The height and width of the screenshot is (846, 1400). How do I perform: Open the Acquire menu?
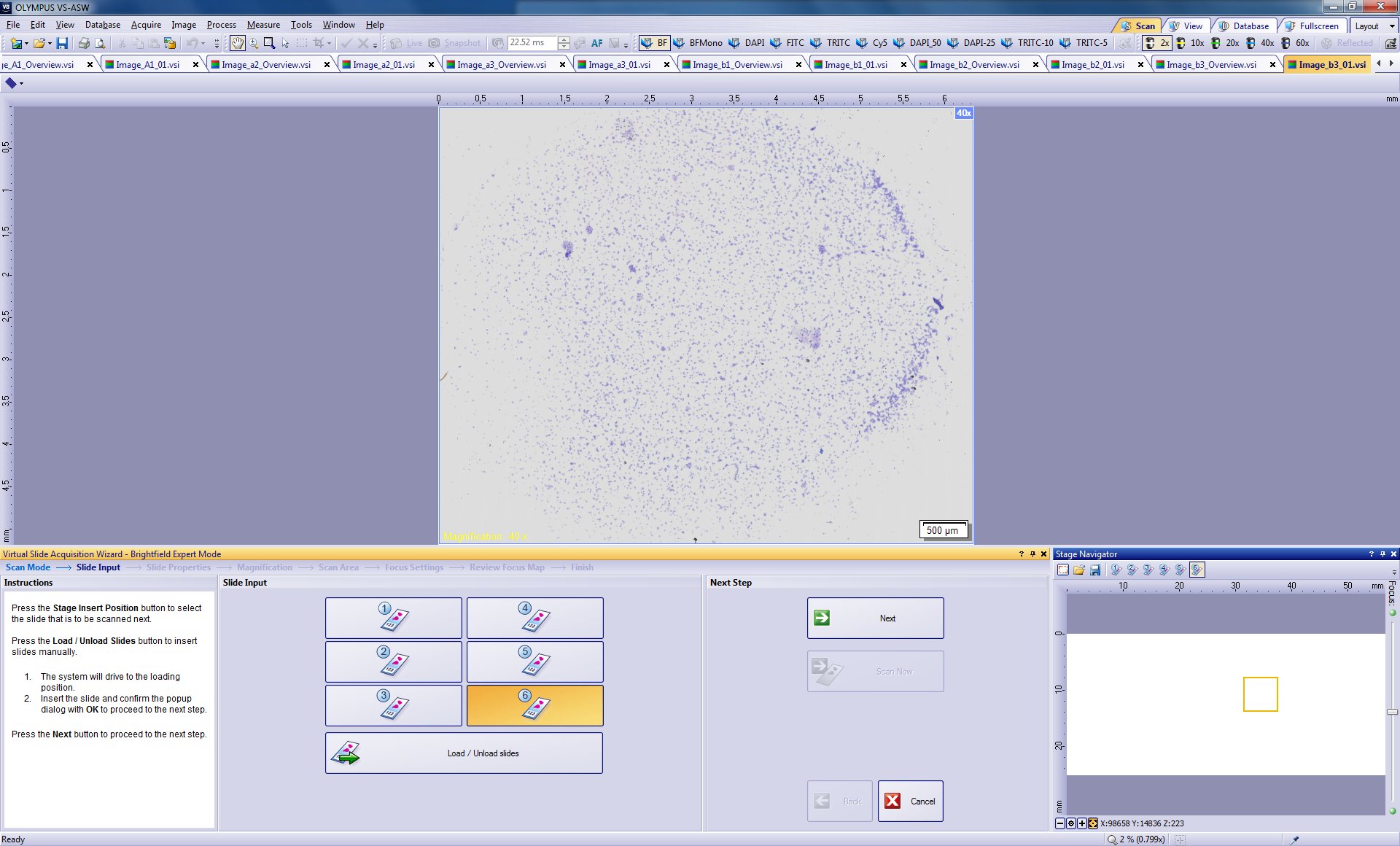[146, 25]
